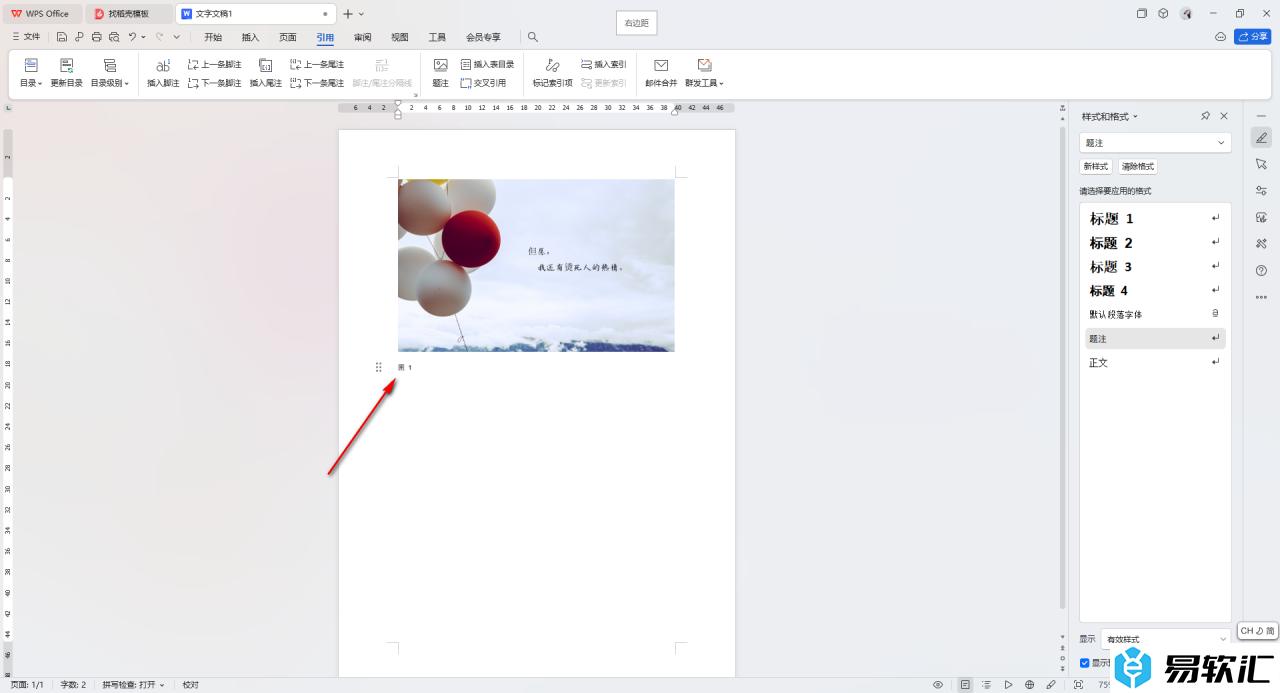The image size is (1280, 693).
Task: Switch to web layout globe view
Action: coord(1030,685)
